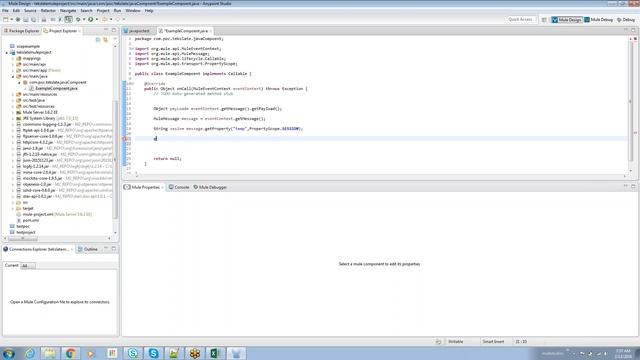640x360 pixels.
Task: Switch to Debug perspective
Action: pyautogui.click(x=626, y=20)
